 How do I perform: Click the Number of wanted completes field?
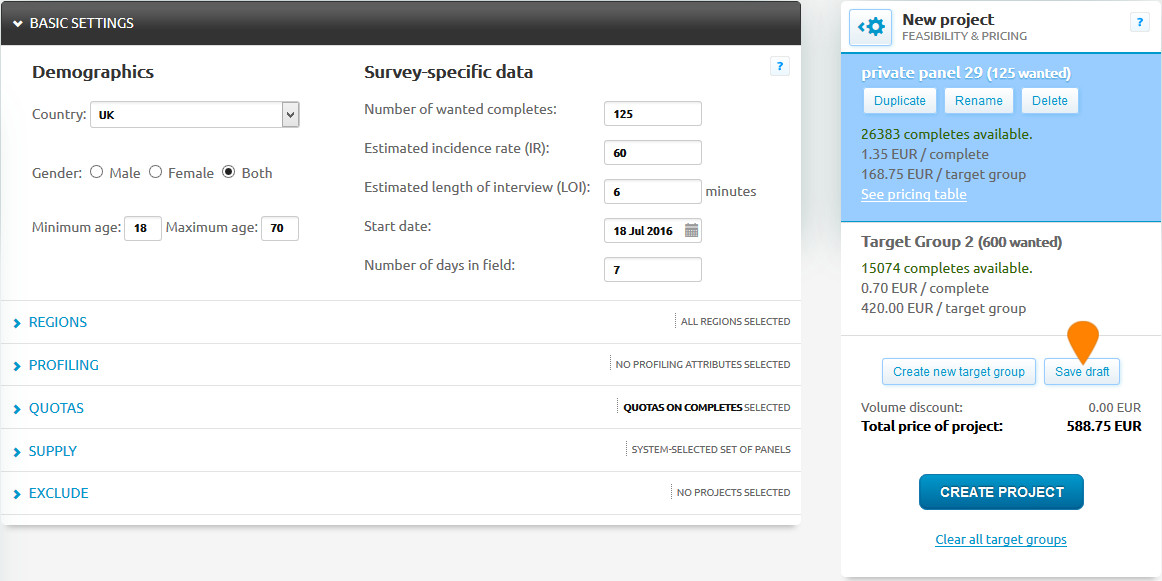[652, 114]
